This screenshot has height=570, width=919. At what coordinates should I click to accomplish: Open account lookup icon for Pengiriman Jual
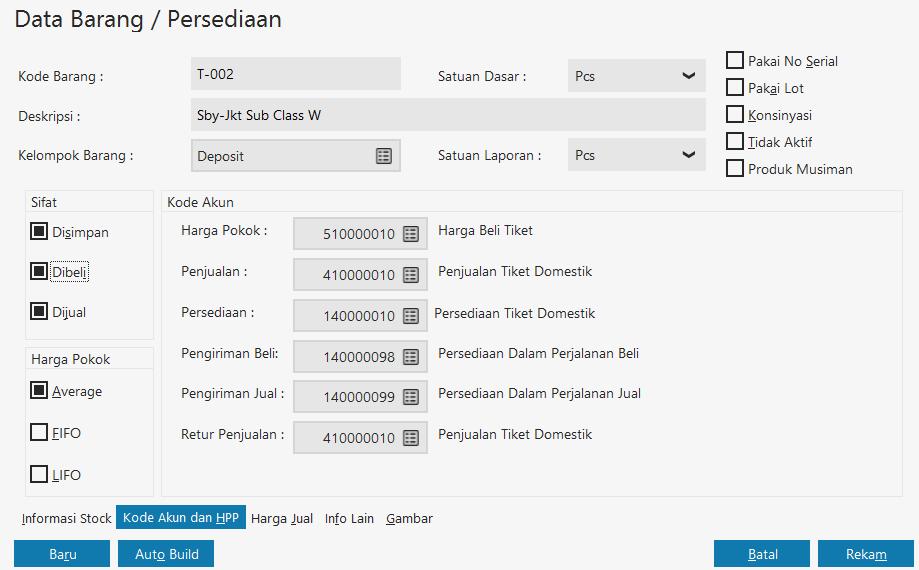[411, 397]
